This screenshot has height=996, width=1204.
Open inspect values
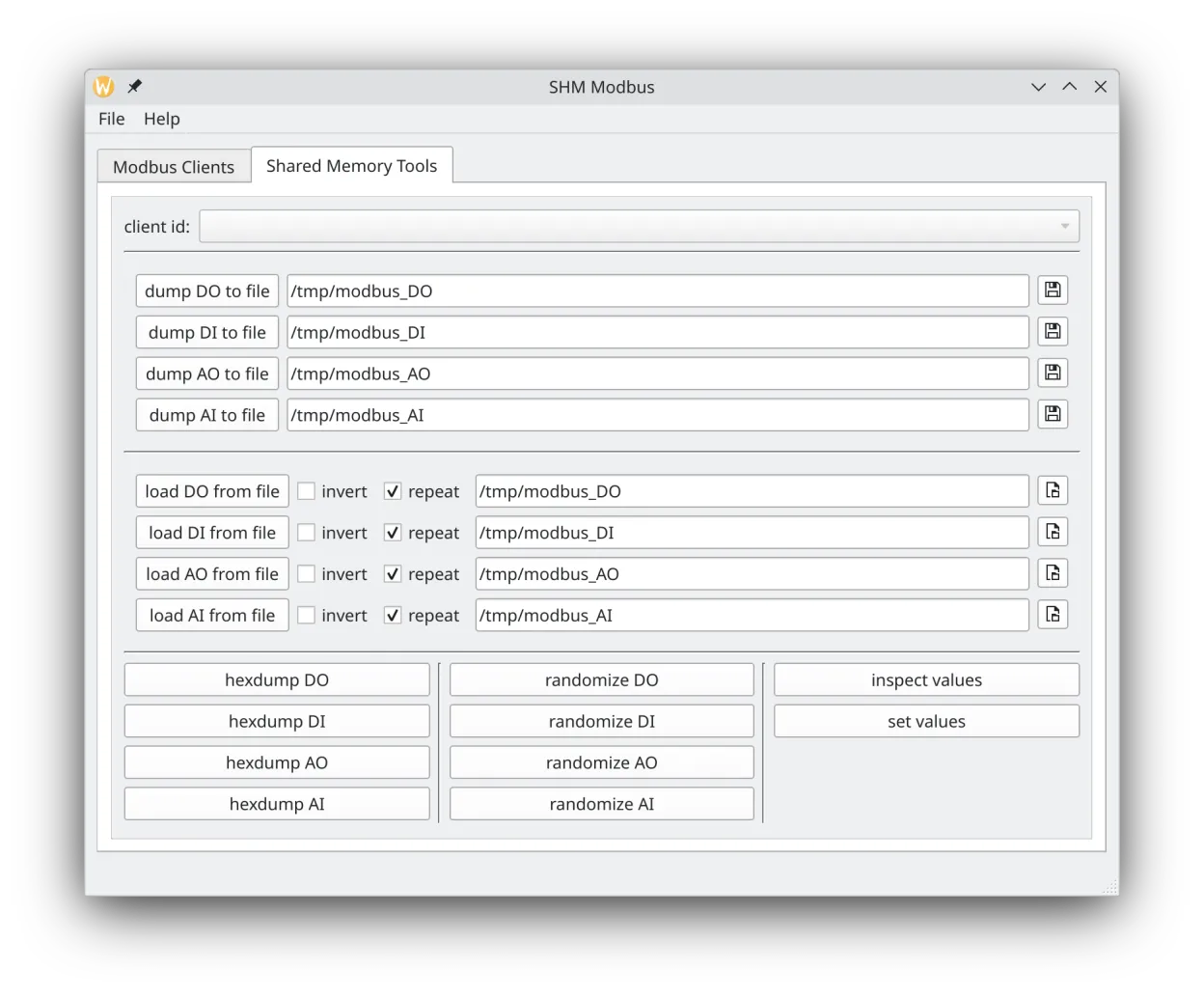point(926,680)
